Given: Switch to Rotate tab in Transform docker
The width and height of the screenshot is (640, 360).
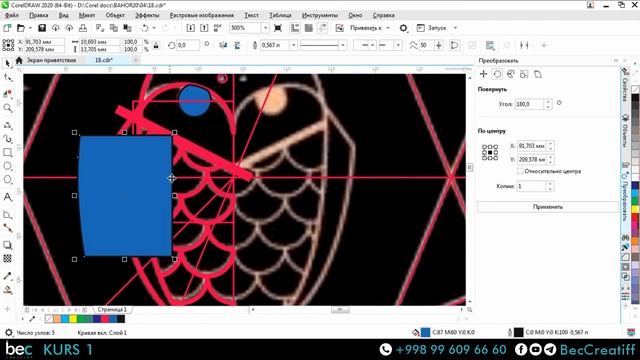Looking at the screenshot, I should point(497,74).
